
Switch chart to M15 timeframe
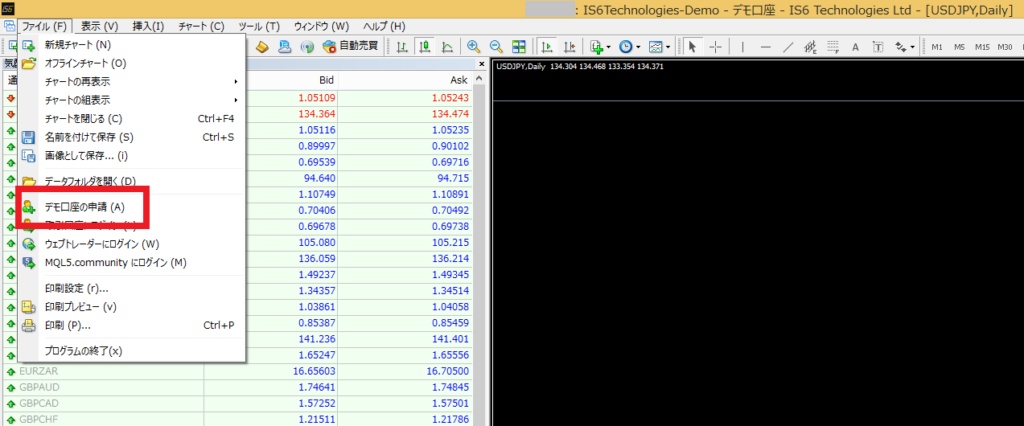pyautogui.click(x=982, y=47)
